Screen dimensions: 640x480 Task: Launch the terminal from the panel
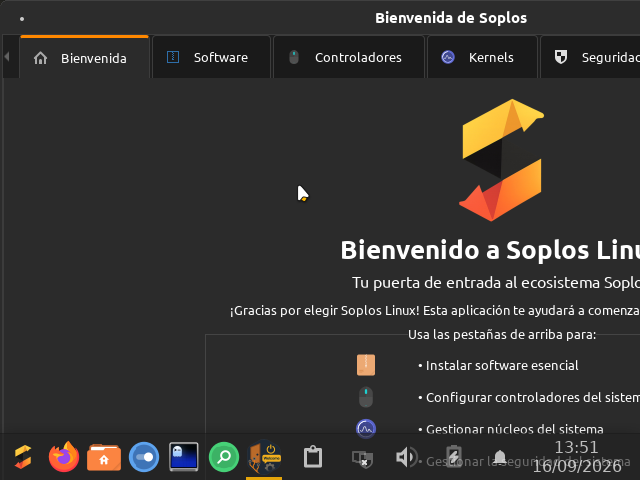point(184,457)
